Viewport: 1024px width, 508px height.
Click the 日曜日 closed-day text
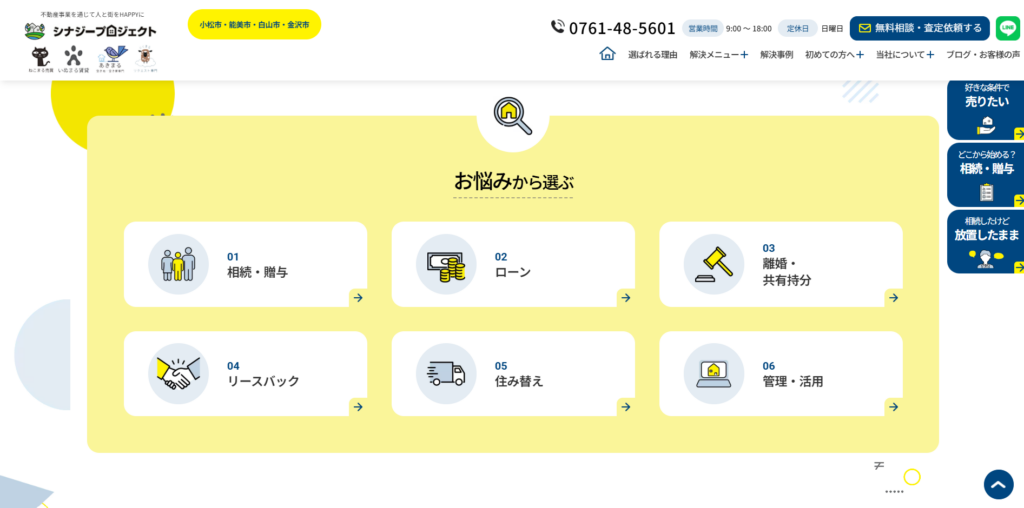(832, 29)
